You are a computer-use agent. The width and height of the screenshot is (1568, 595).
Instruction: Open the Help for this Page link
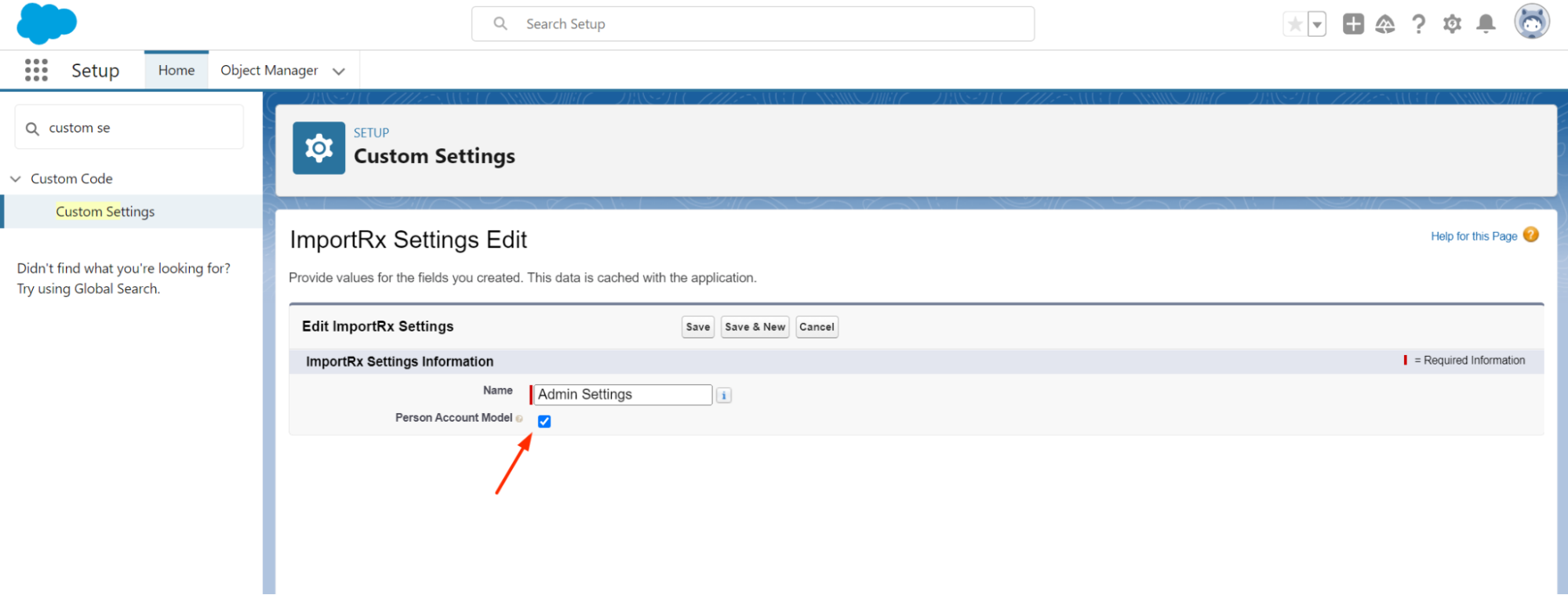1473,236
